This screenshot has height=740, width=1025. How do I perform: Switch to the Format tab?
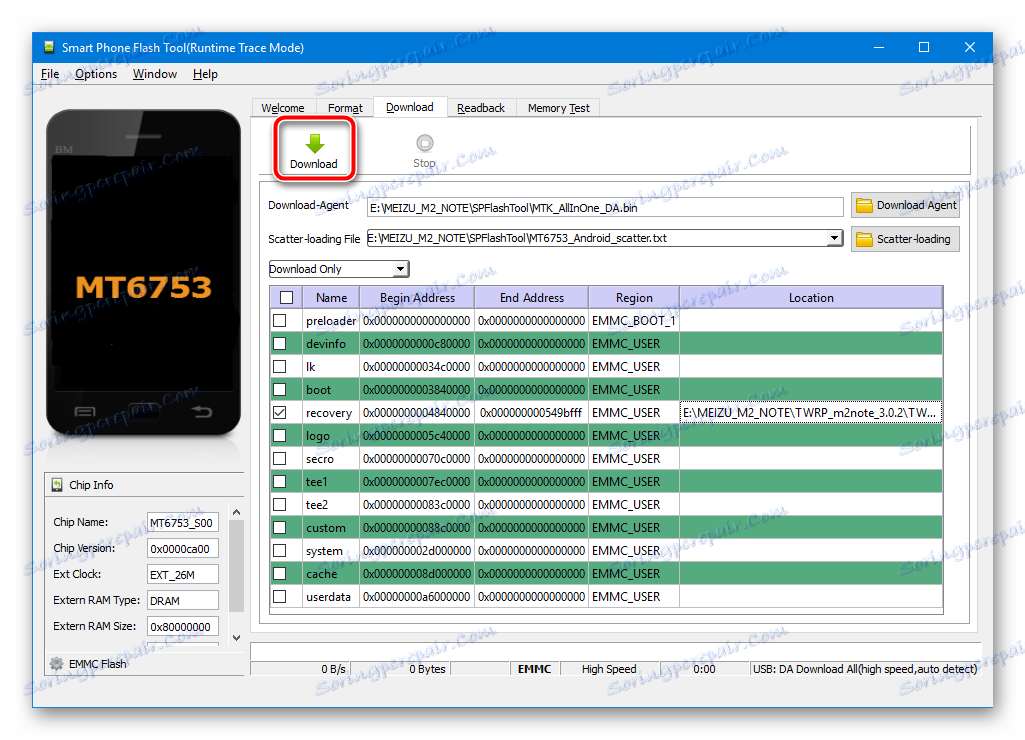345,108
